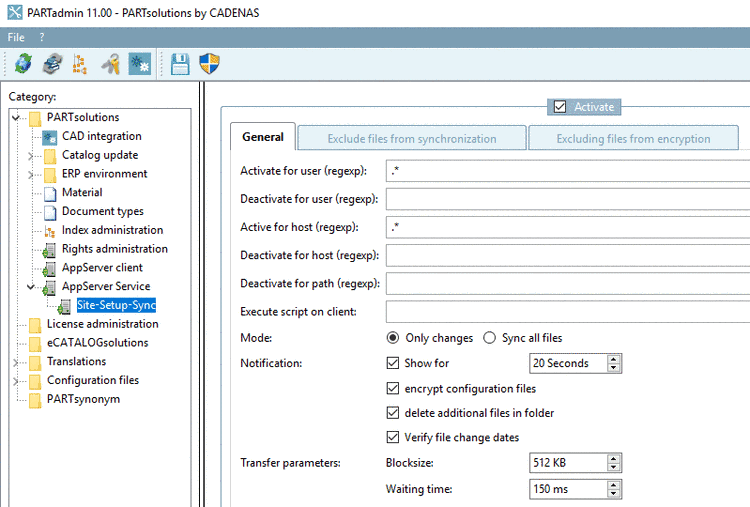The image size is (750, 507).
Task: Toggle encrypt configuration files checkbox
Action: [x=393, y=388]
